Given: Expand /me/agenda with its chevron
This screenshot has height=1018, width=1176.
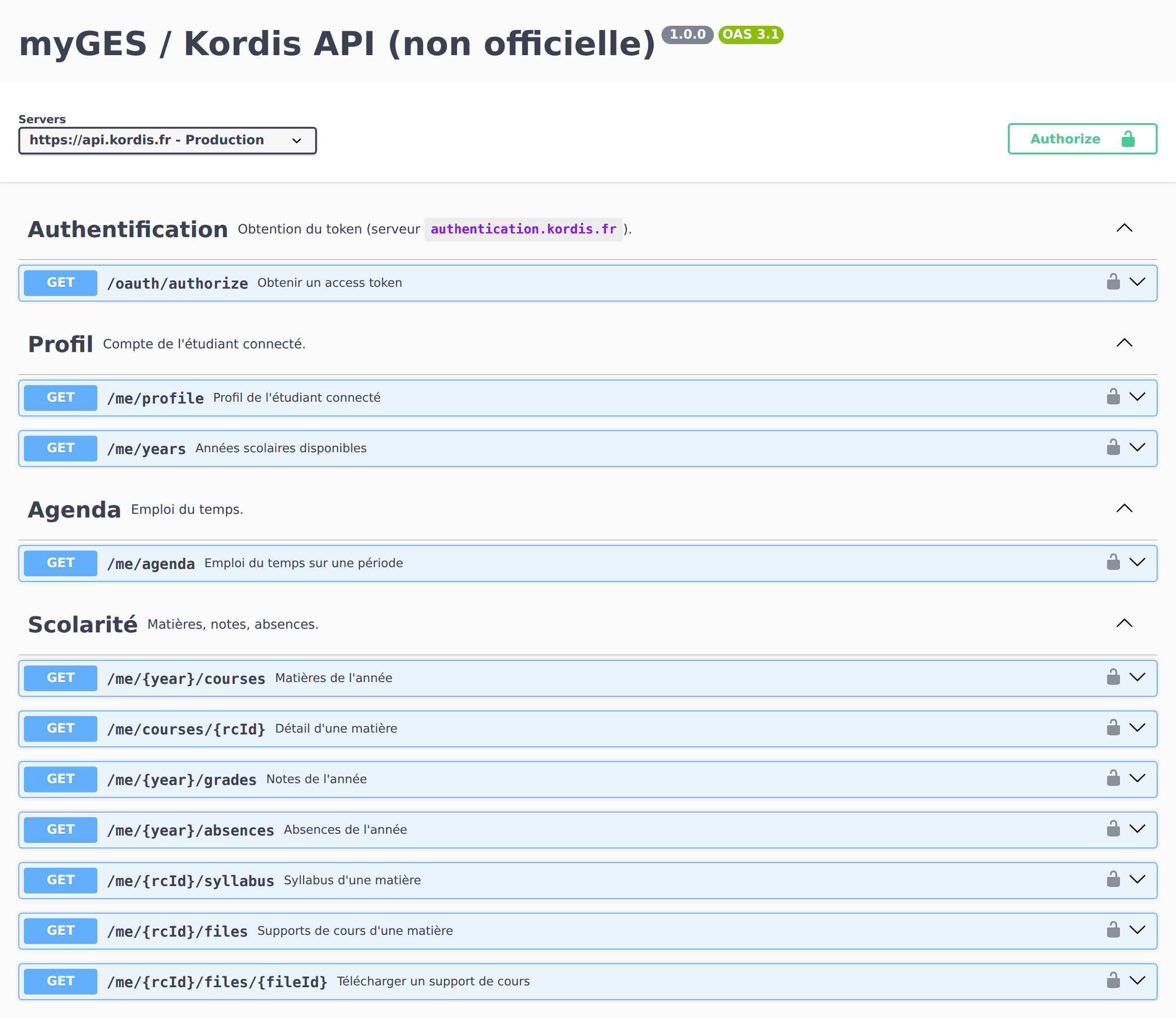Looking at the screenshot, I should [x=1137, y=562].
